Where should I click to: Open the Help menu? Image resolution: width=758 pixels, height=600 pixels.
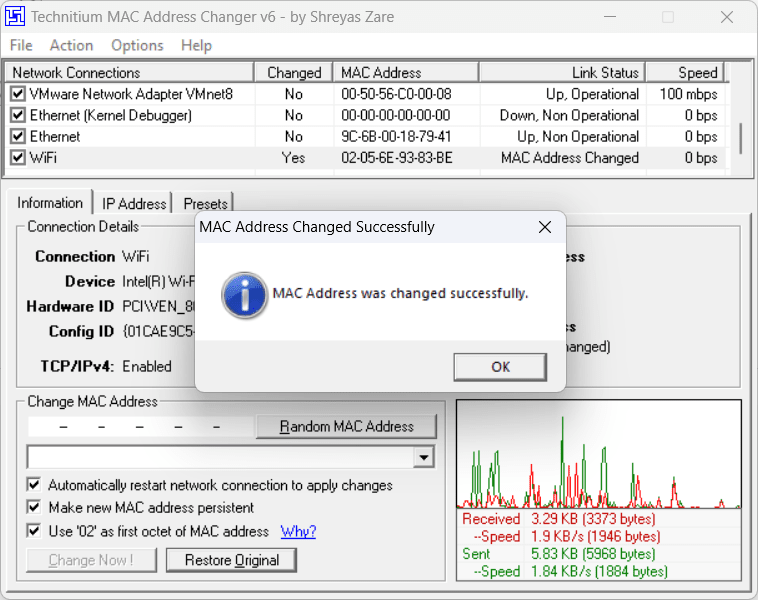coord(196,45)
